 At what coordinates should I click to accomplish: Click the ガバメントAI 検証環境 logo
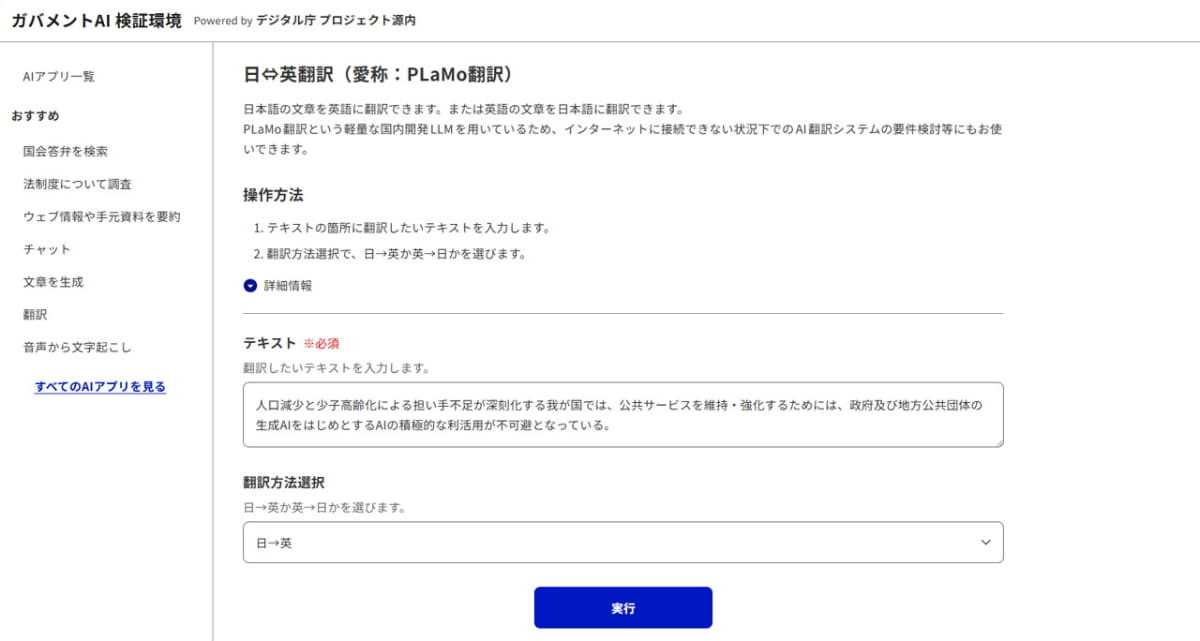pos(95,20)
